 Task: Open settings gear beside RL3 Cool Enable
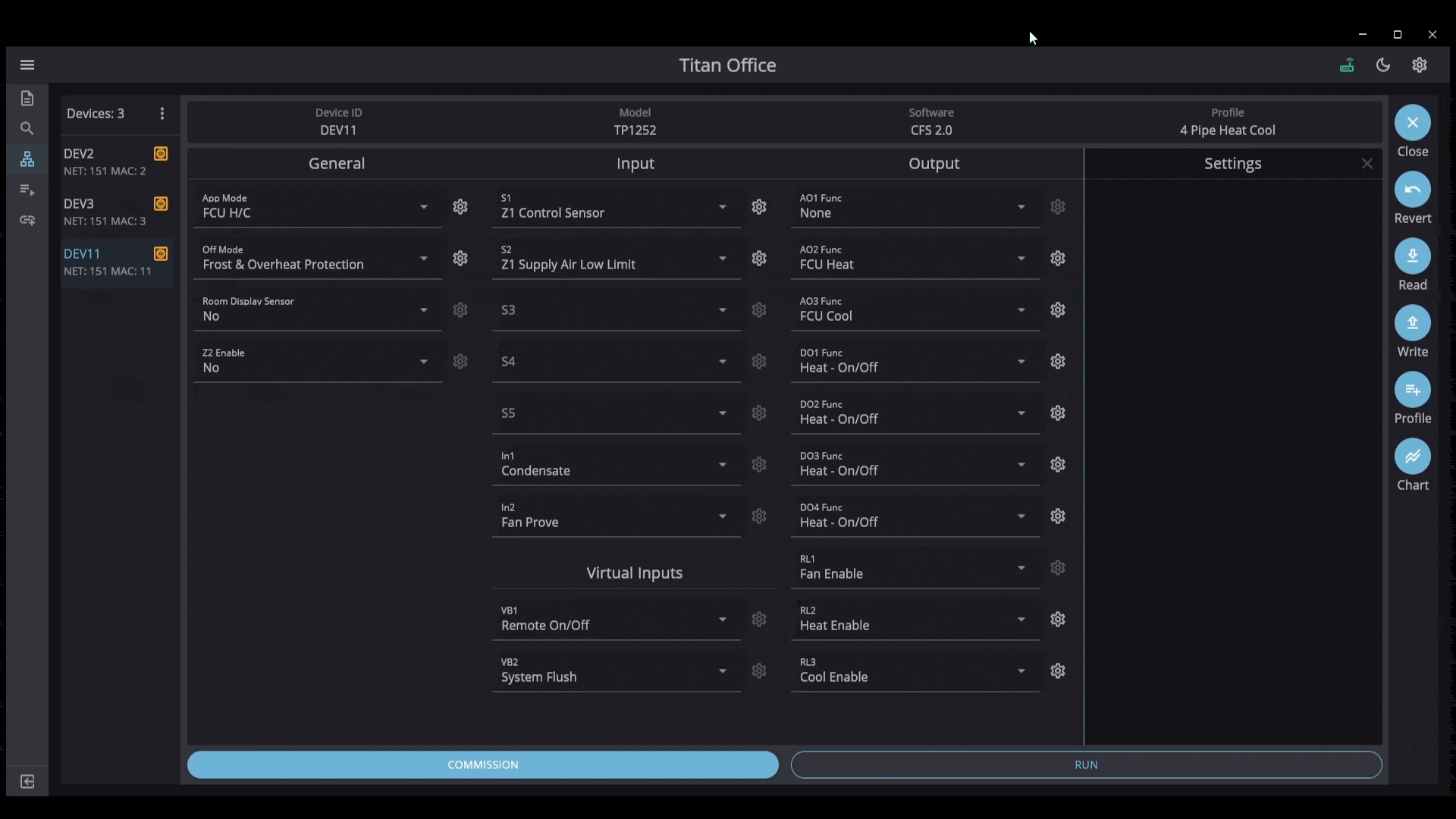(x=1059, y=671)
